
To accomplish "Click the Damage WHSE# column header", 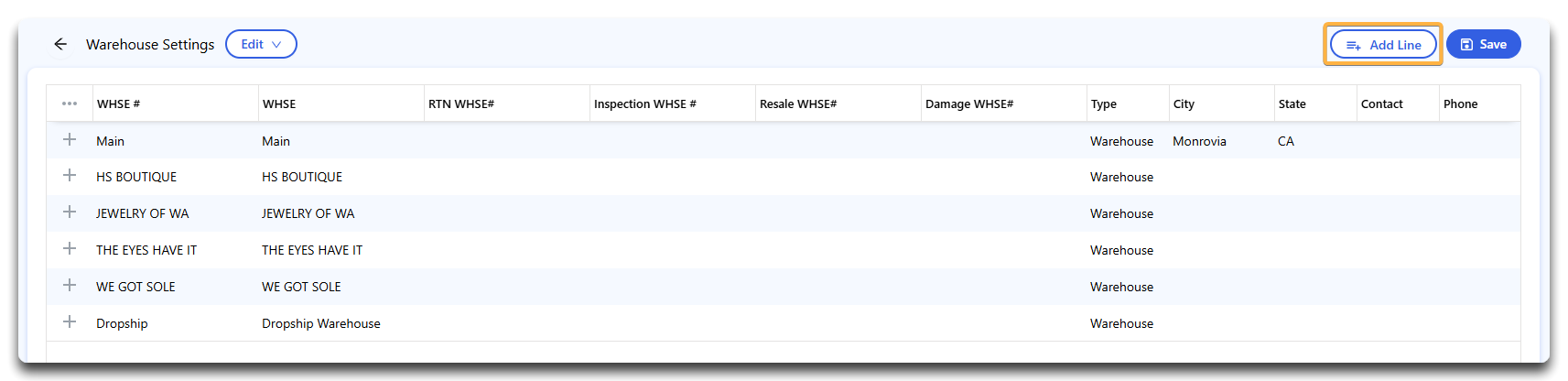I will [x=969, y=103].
